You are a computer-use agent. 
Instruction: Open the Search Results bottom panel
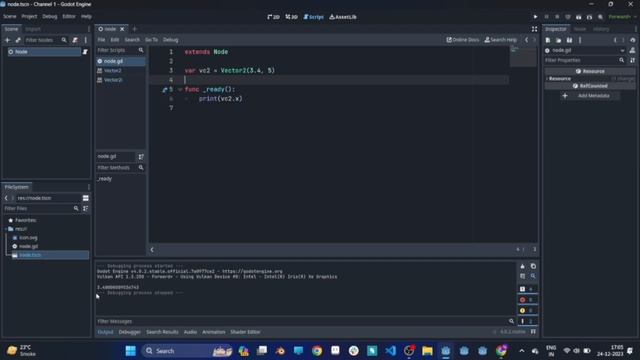[162, 332]
